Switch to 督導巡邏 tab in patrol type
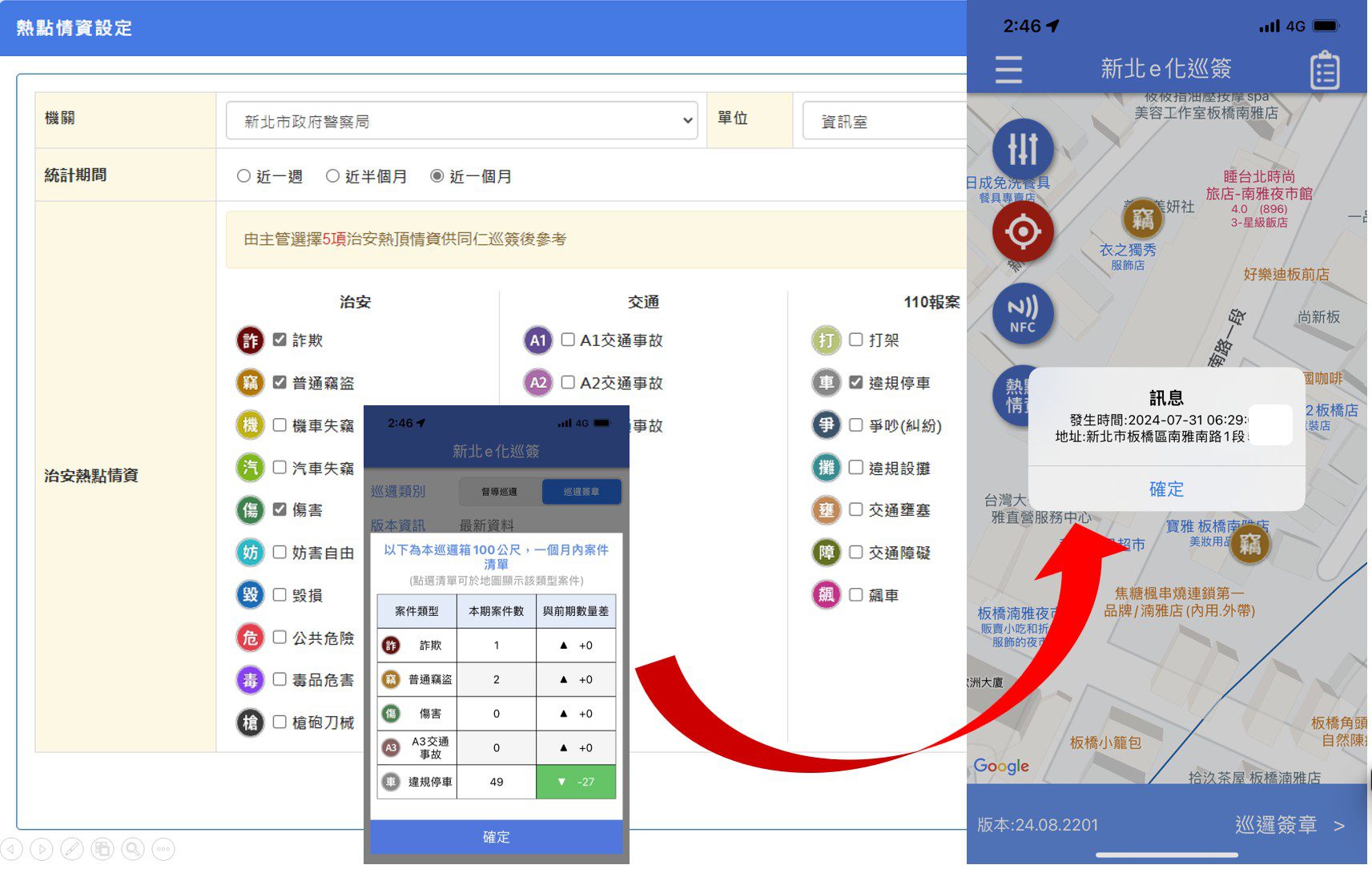 500,492
